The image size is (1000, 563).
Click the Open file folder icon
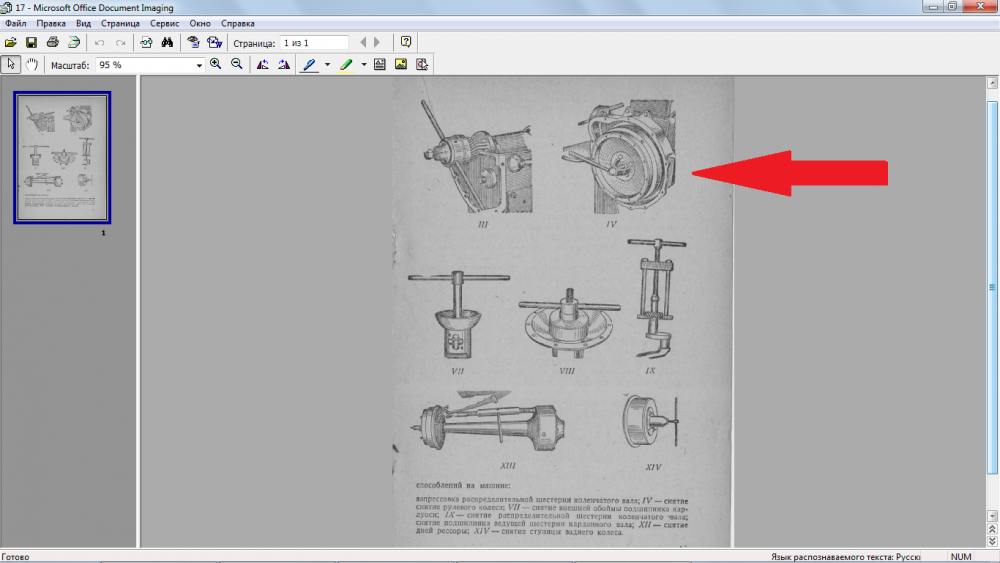pyautogui.click(x=11, y=42)
